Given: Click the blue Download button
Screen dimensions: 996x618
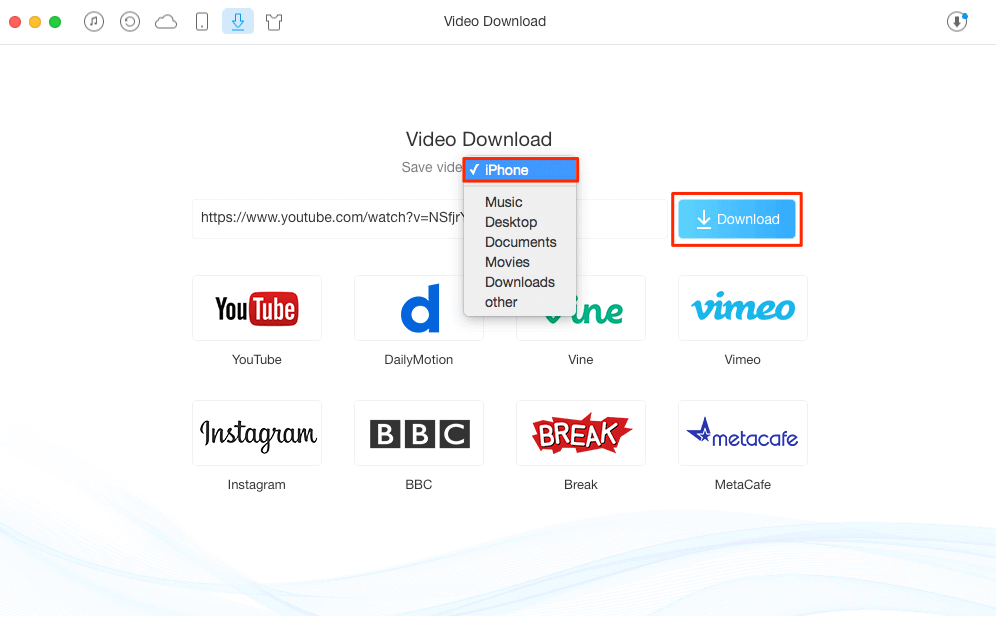Looking at the screenshot, I should (x=737, y=219).
